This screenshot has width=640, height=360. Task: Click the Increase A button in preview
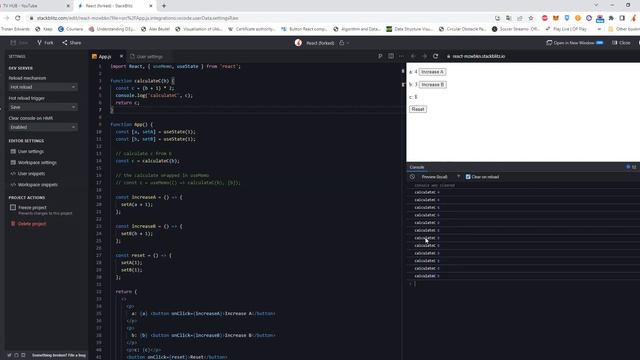(x=432, y=72)
